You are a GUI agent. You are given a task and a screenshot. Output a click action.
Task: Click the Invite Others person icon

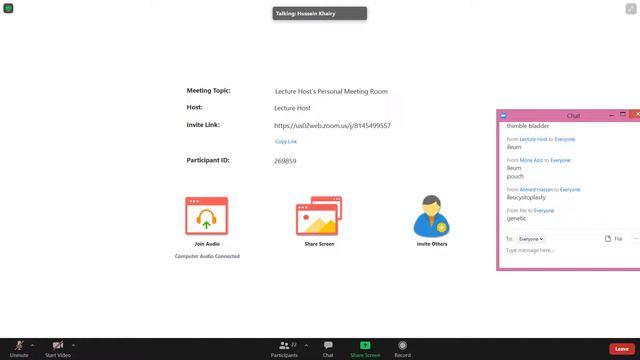pos(431,216)
